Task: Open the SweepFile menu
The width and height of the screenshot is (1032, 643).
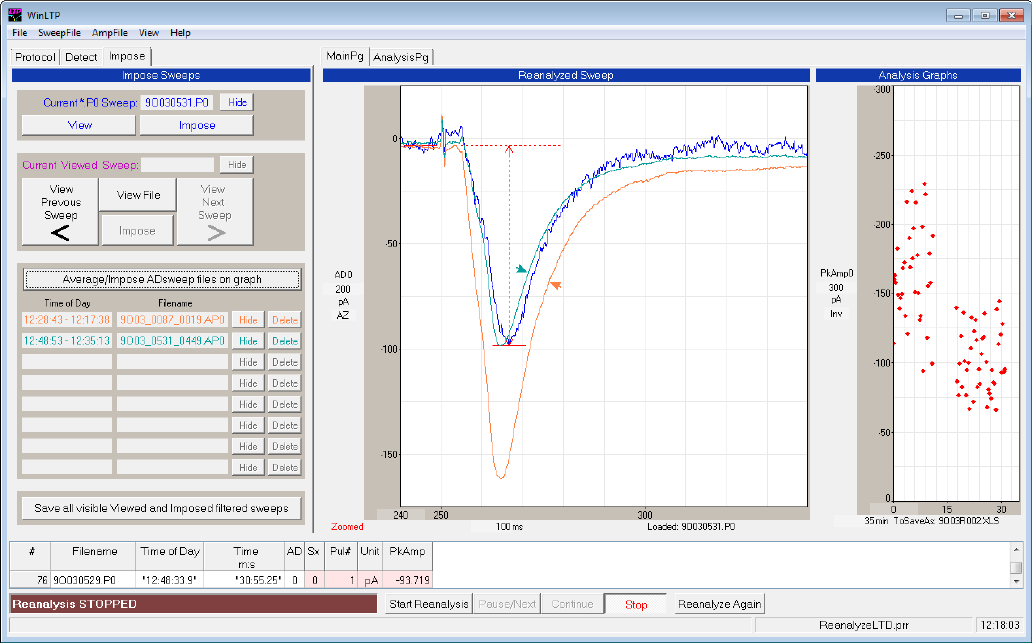Action: 59,33
